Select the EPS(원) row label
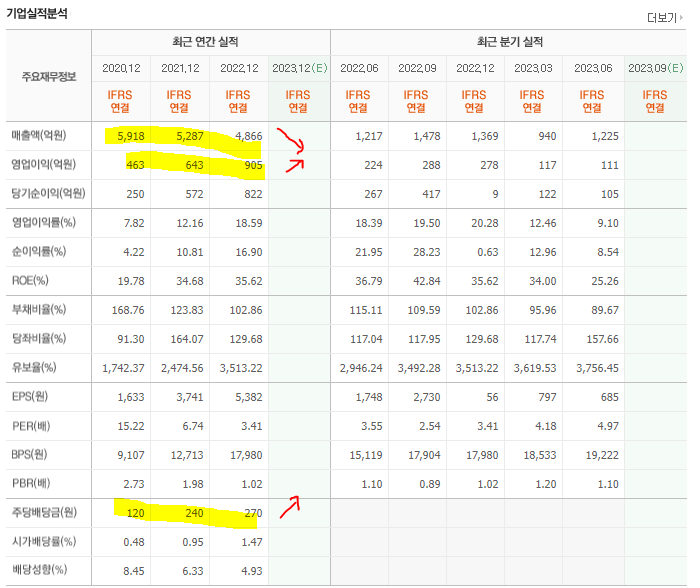 click(x=29, y=396)
